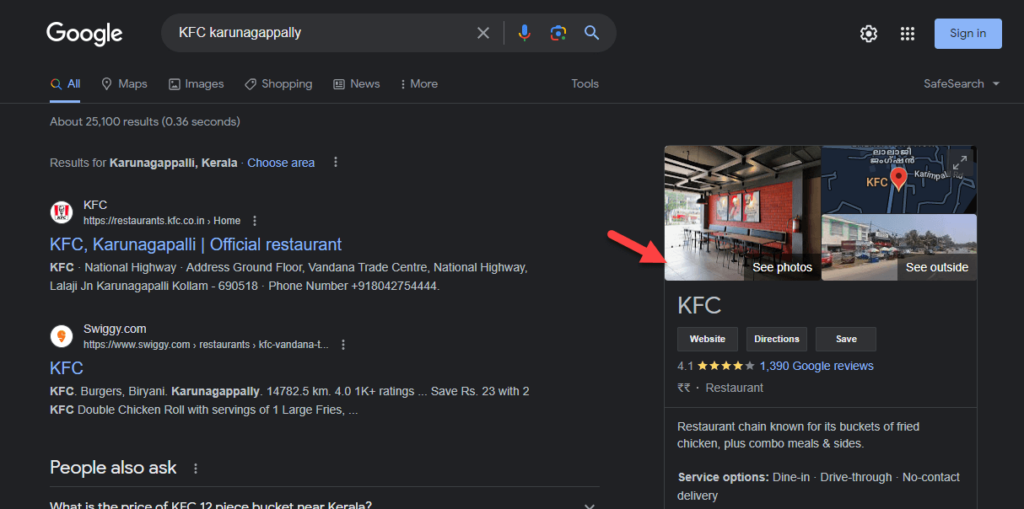Open the 1,390 Google reviews link
Screen dimensions: 1024x509
[x=816, y=366]
